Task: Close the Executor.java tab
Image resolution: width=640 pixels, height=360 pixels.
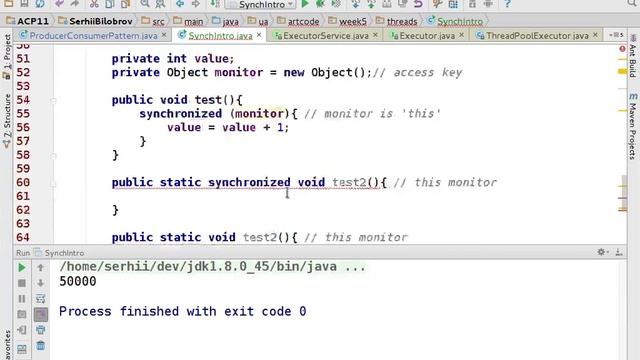Action: click(461, 35)
